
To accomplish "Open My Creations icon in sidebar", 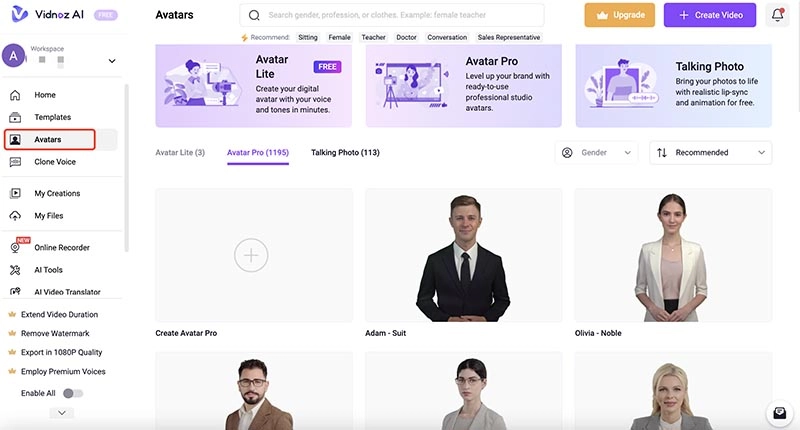I will (15, 193).
